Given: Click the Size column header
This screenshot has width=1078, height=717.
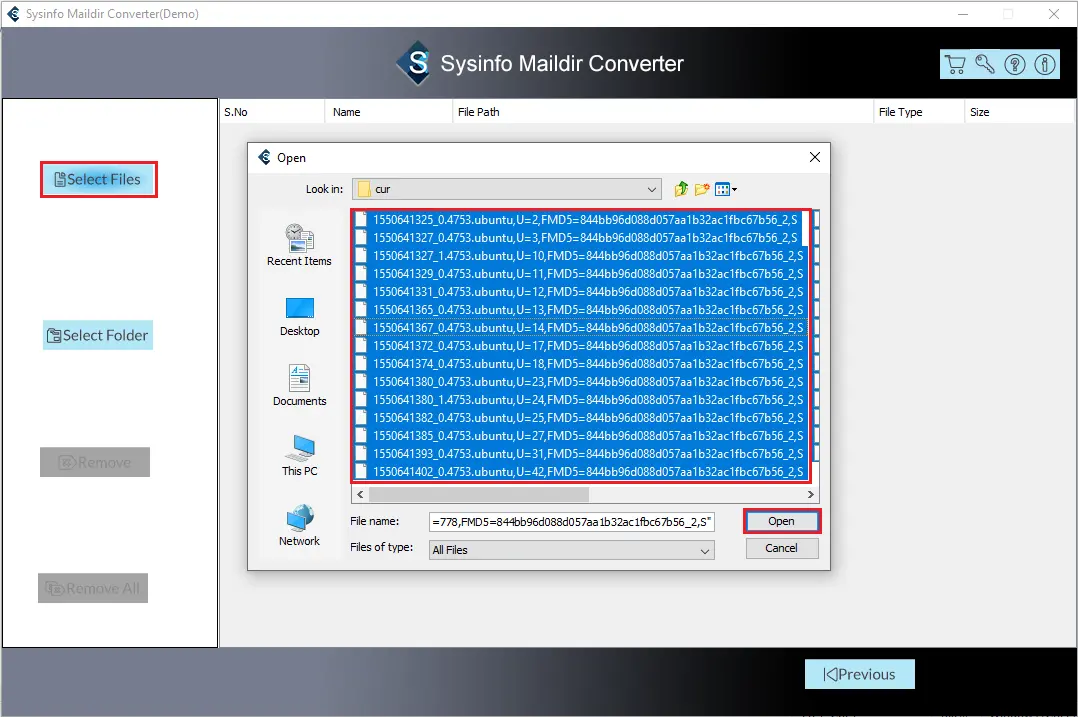Looking at the screenshot, I should (1019, 112).
